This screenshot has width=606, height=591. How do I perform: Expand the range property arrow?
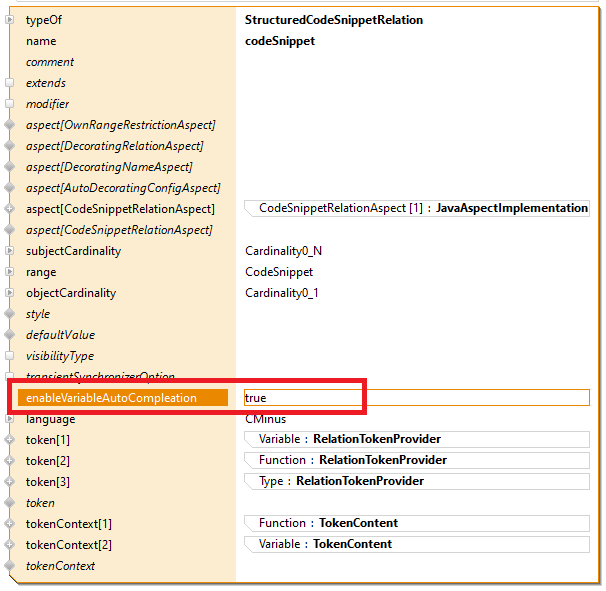coord(10,272)
